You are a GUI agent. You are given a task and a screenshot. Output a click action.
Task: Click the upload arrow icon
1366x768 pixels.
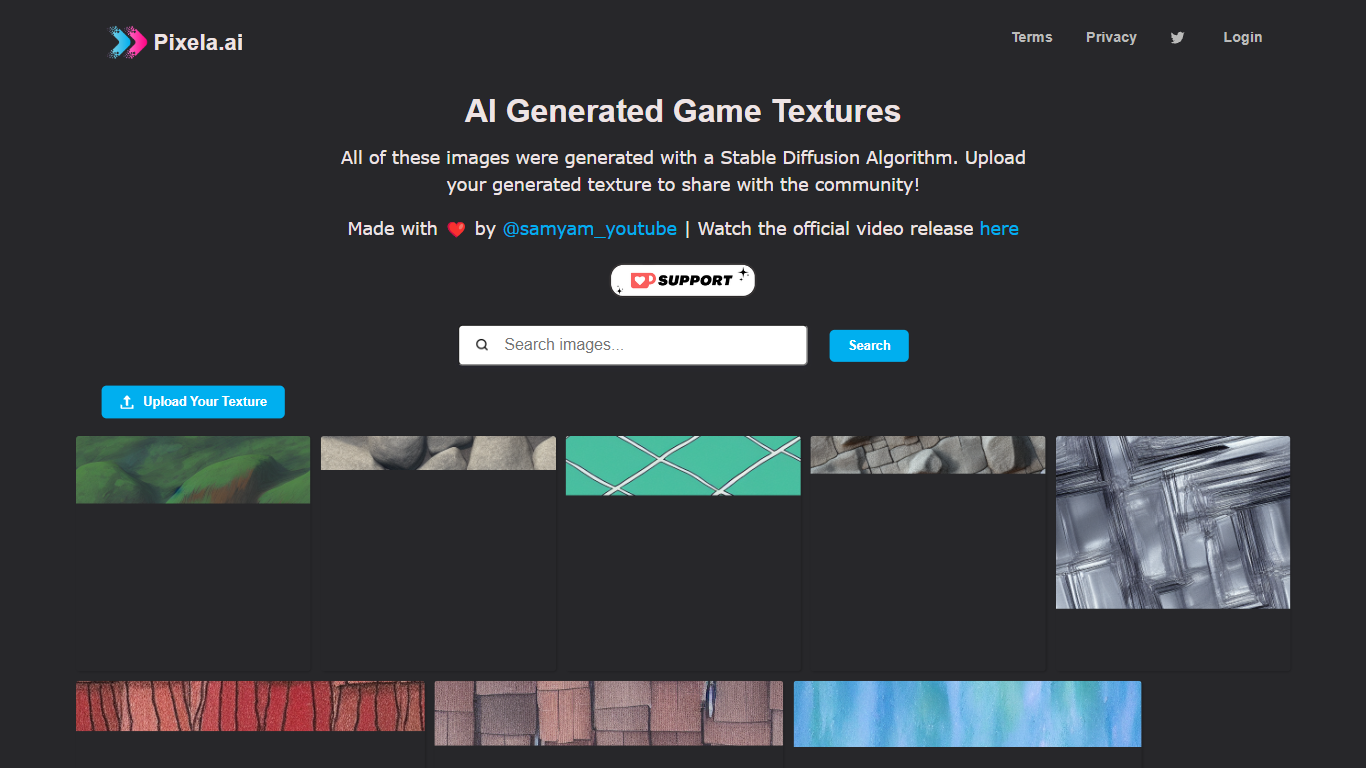tap(127, 402)
